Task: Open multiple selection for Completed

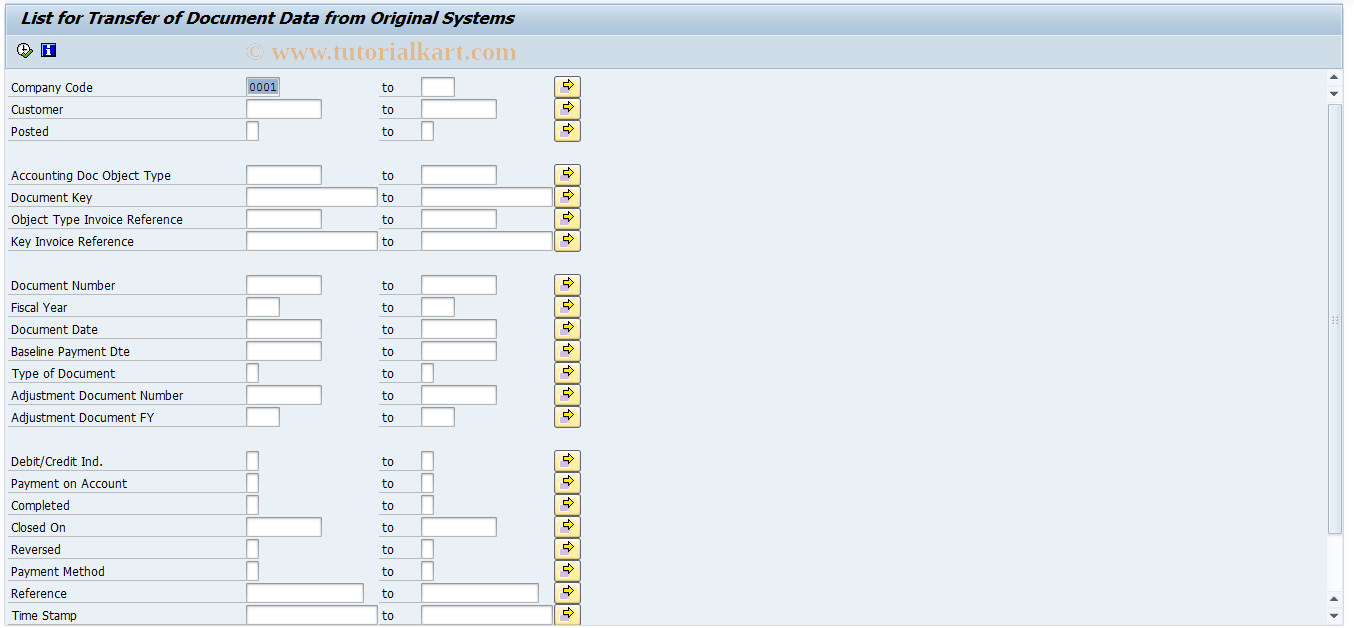Action: coord(567,505)
